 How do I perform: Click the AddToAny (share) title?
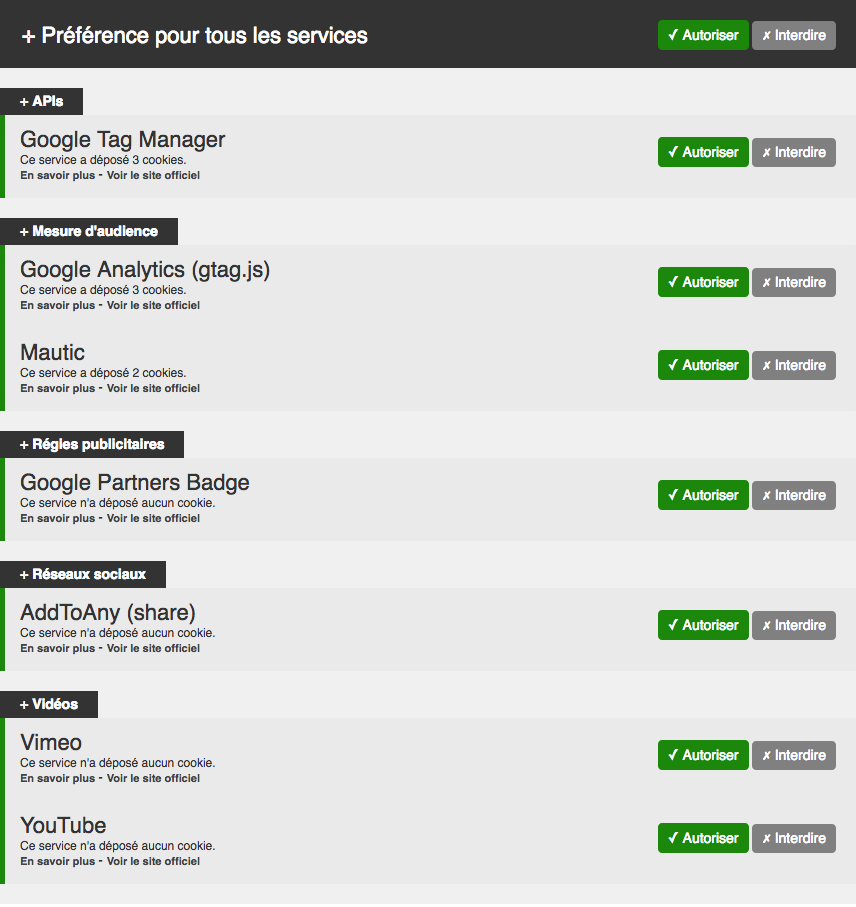(108, 613)
